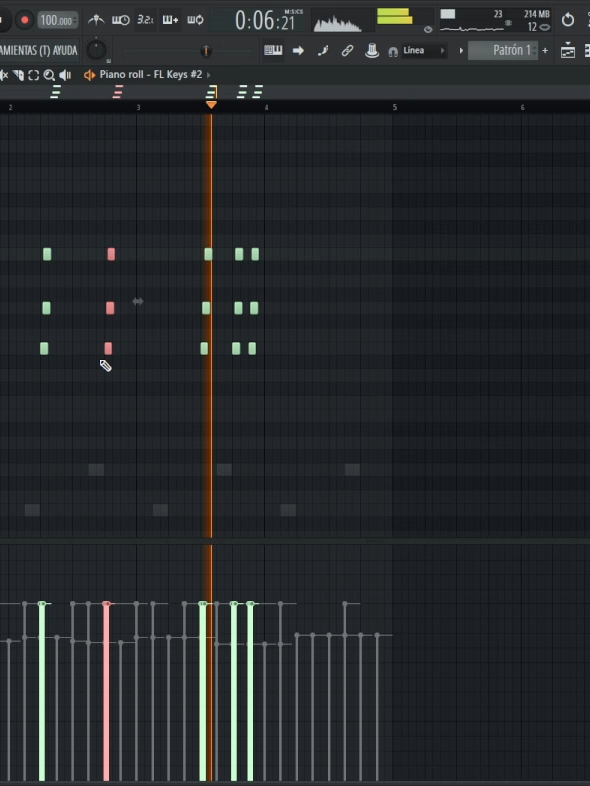This screenshot has width=590, height=786.
Task: Select the slice tool in piano roll
Action: 19,75
